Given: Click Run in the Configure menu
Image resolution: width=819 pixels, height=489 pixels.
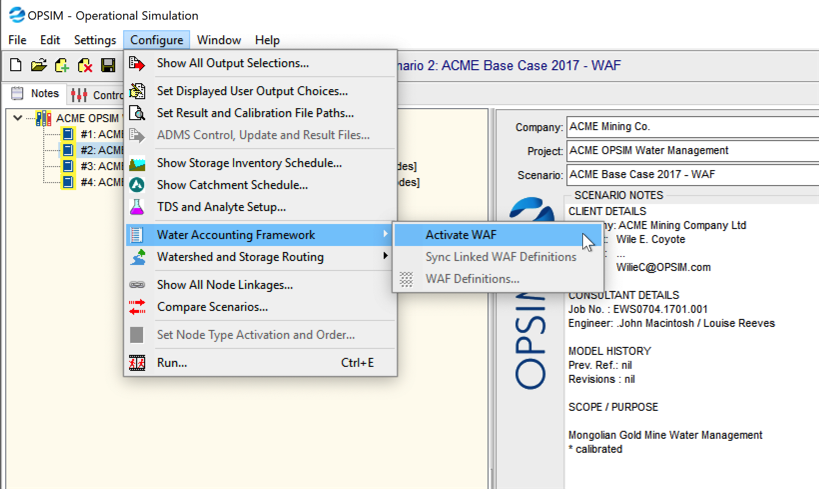Looking at the screenshot, I should click(x=171, y=362).
